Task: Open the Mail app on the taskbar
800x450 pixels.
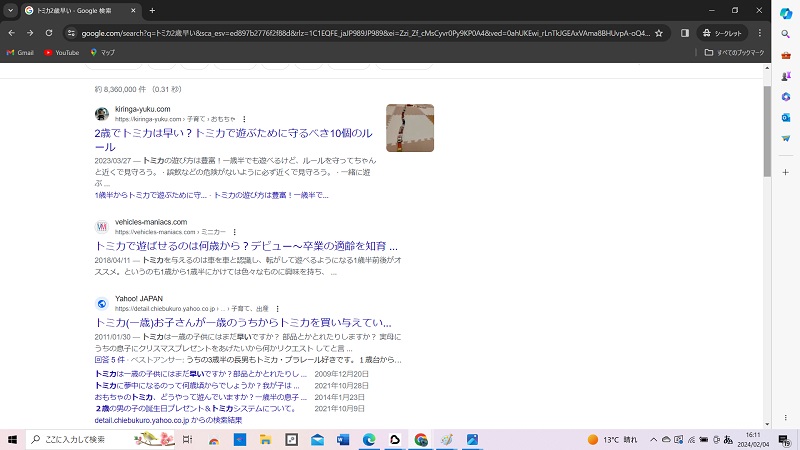Action: click(317, 439)
